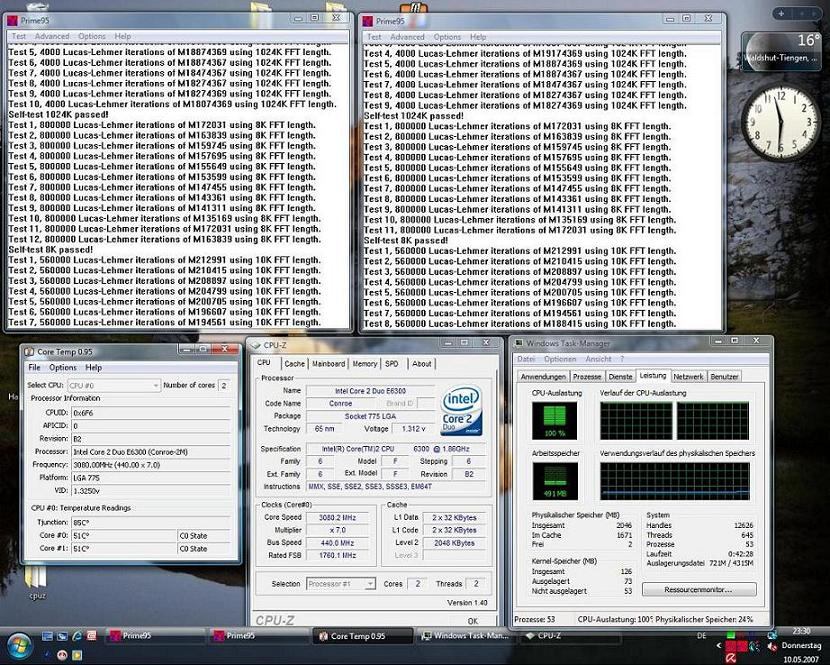The height and width of the screenshot is (665, 830).
Task: Launch Internet Explorer from quick launch
Action: (x=77, y=636)
